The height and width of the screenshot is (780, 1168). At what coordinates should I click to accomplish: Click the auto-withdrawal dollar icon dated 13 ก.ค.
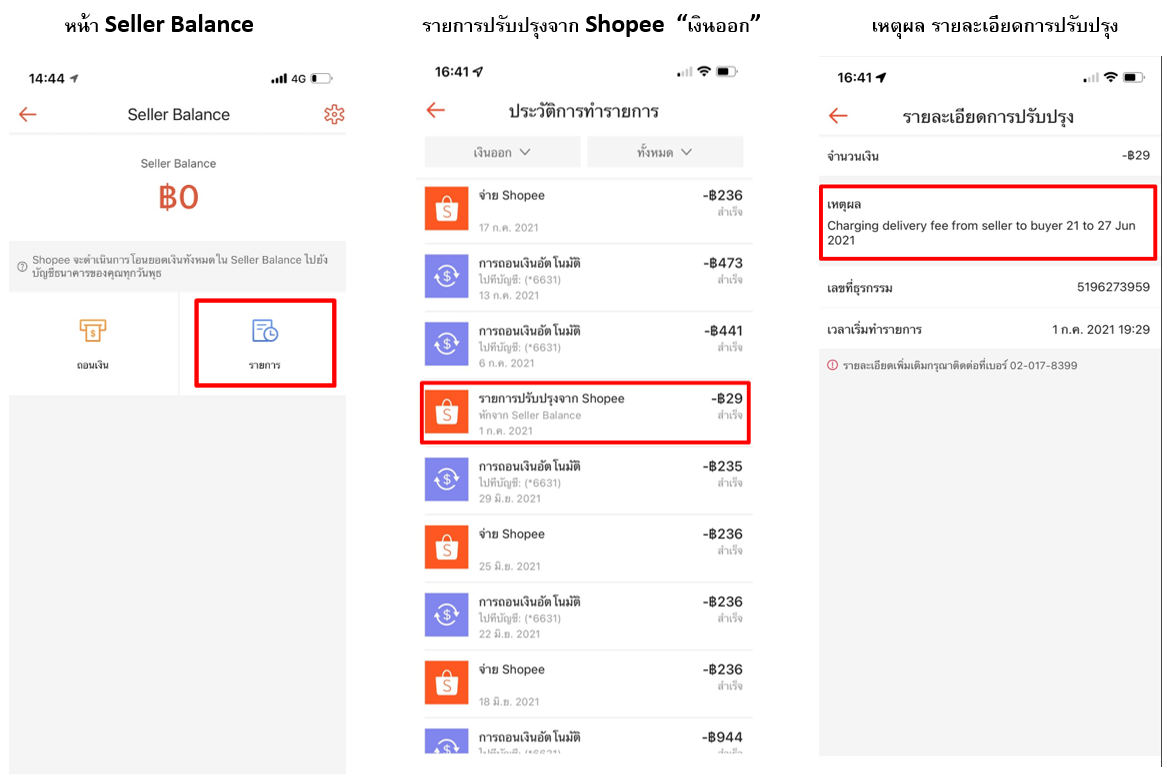tap(447, 276)
